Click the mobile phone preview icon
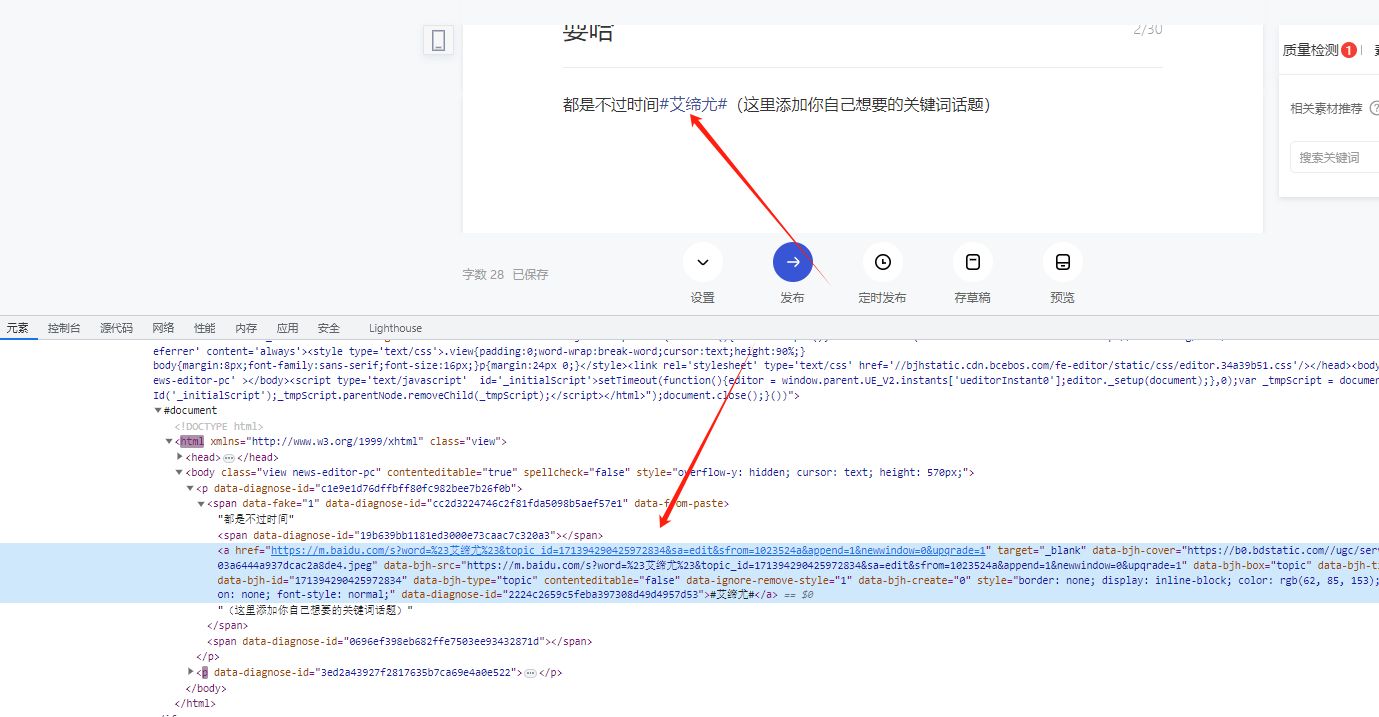Image resolution: width=1379 pixels, height=717 pixels. (x=438, y=40)
